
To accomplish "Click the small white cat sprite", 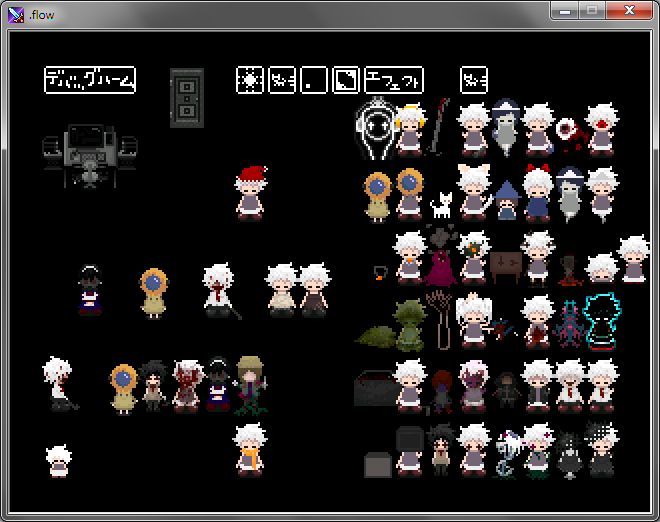I will [442, 205].
